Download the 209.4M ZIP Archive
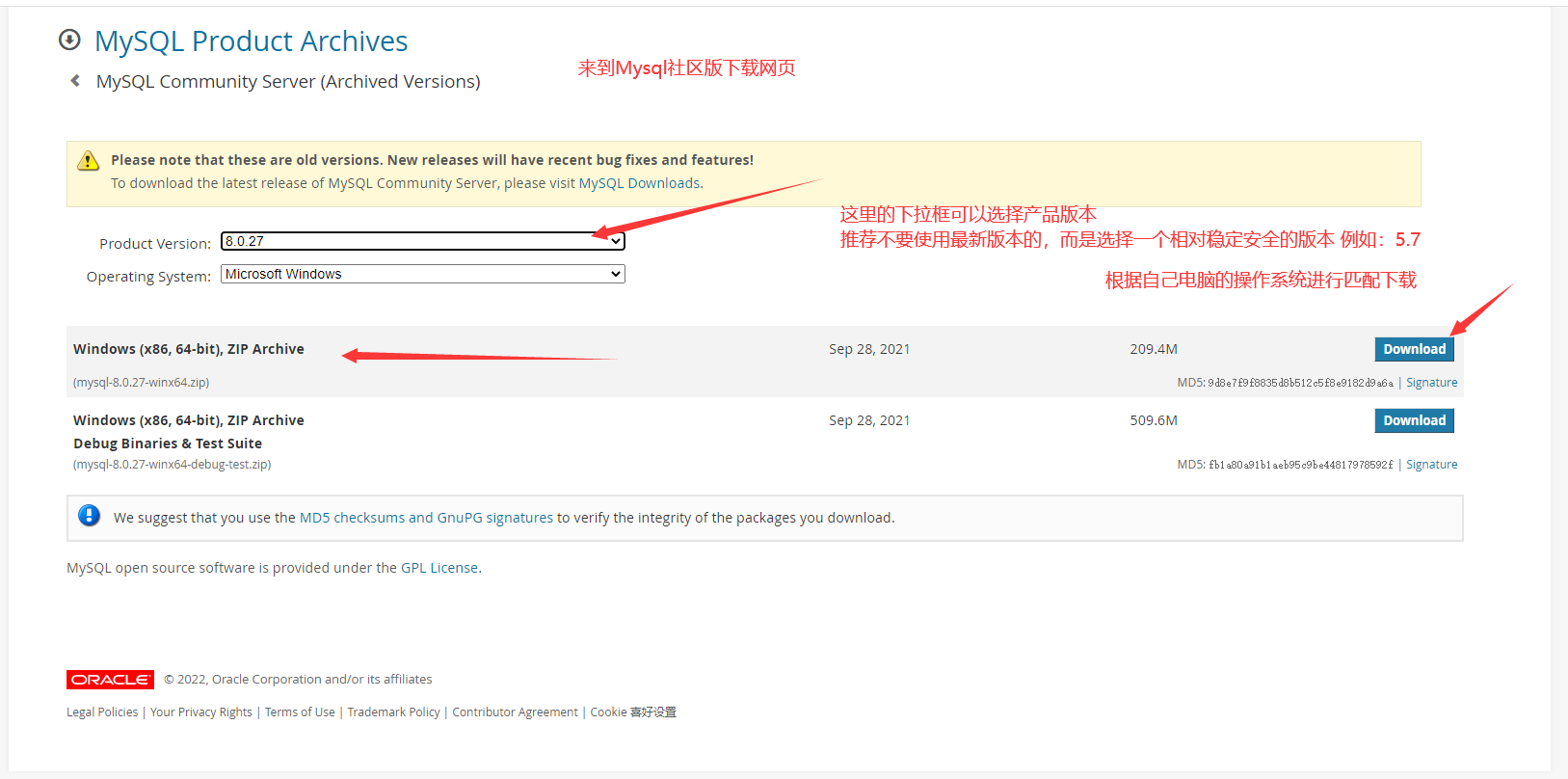 [x=1414, y=349]
